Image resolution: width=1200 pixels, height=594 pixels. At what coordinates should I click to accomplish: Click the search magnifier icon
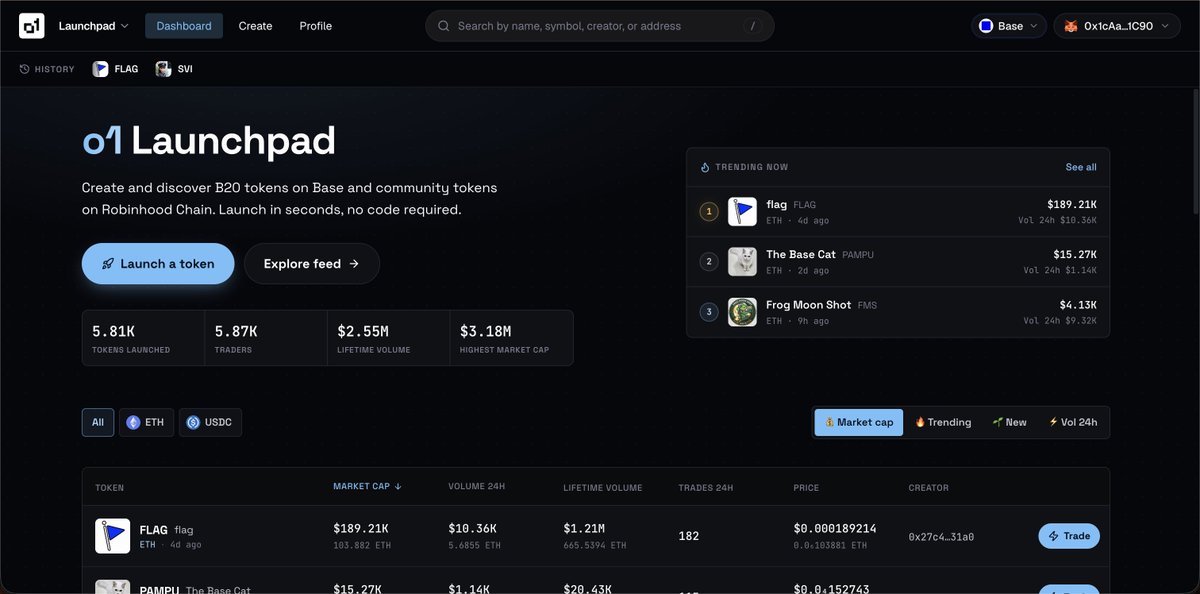pyautogui.click(x=443, y=26)
